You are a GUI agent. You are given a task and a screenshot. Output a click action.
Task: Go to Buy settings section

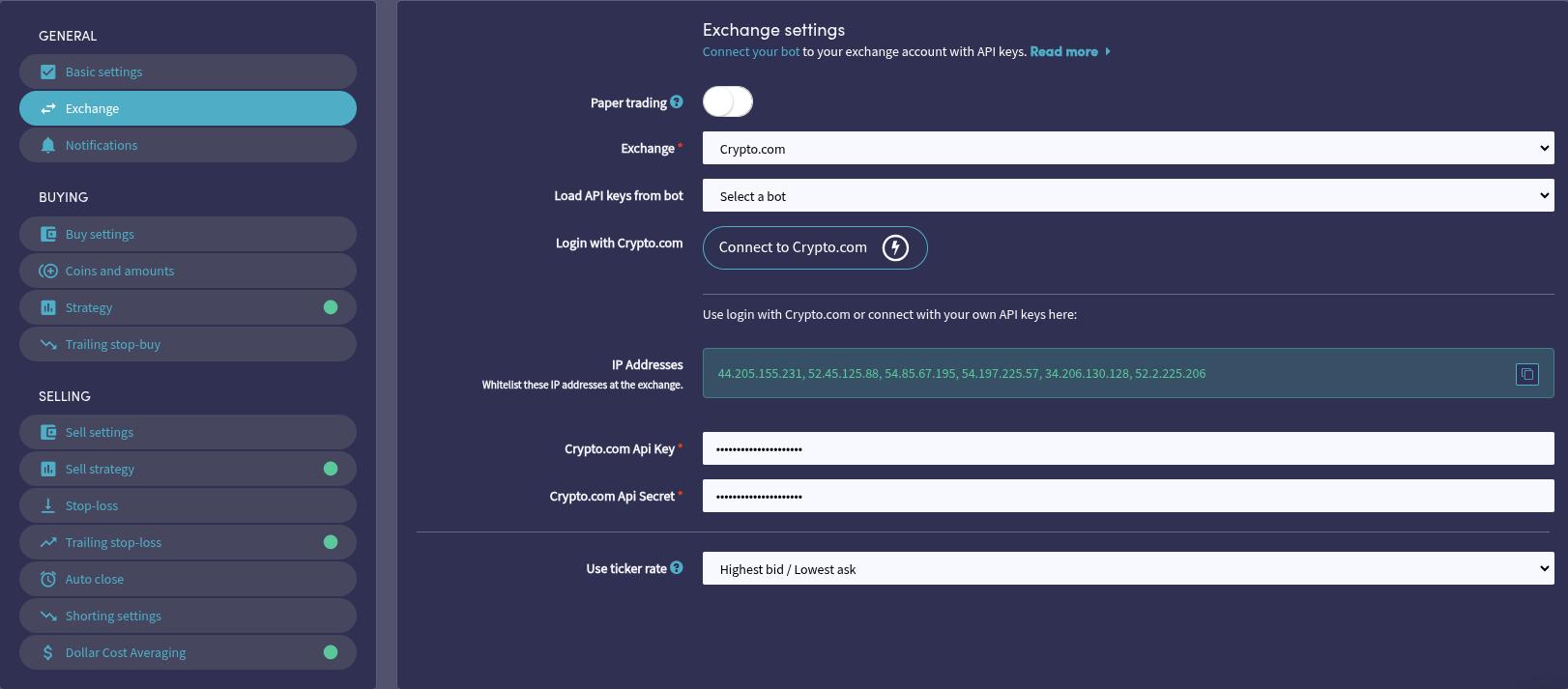[x=100, y=234]
